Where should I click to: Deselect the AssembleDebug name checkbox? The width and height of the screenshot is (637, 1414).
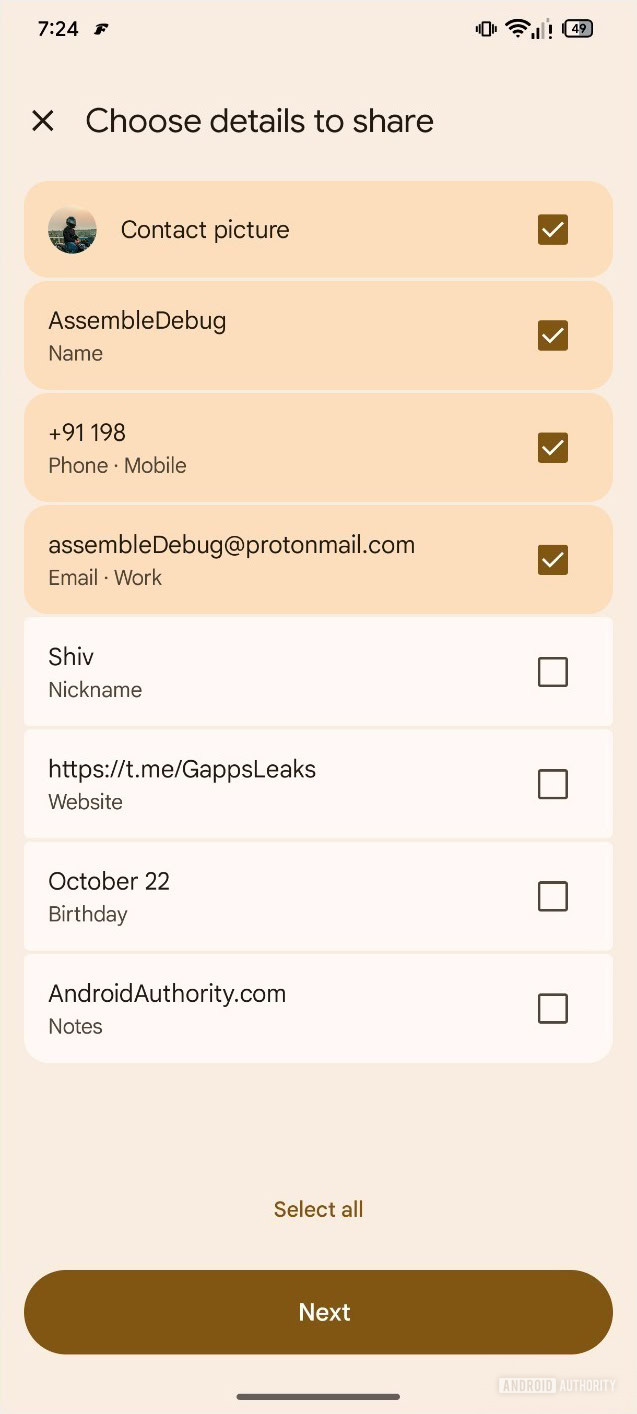(x=552, y=335)
